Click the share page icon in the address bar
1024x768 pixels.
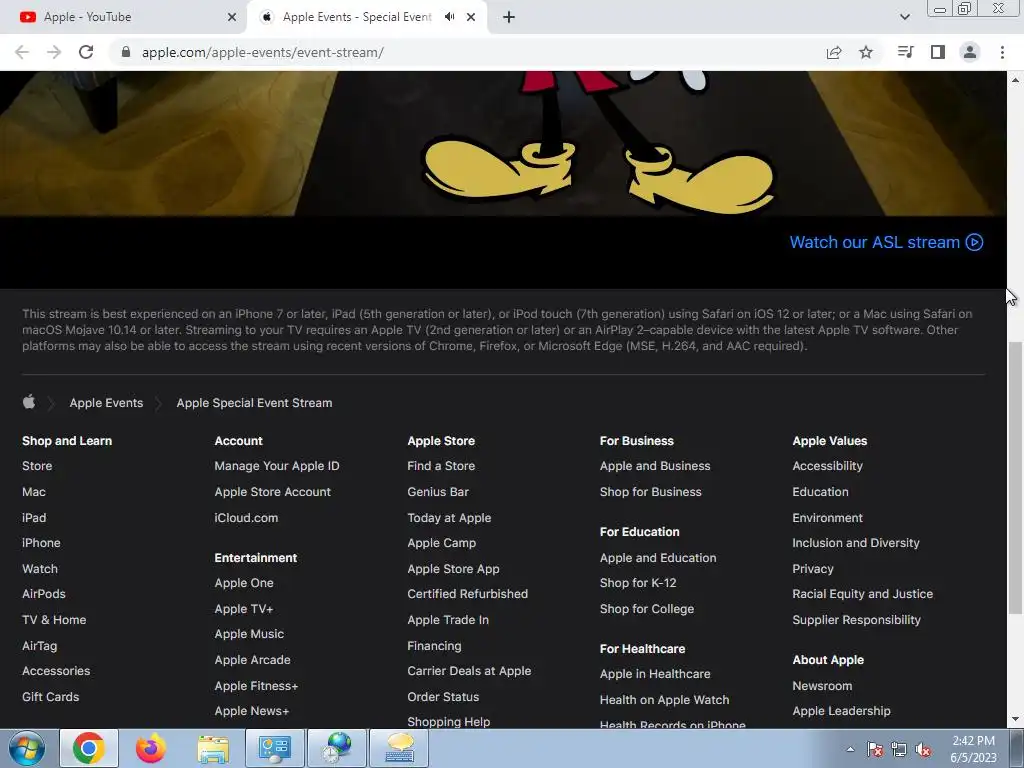834,52
